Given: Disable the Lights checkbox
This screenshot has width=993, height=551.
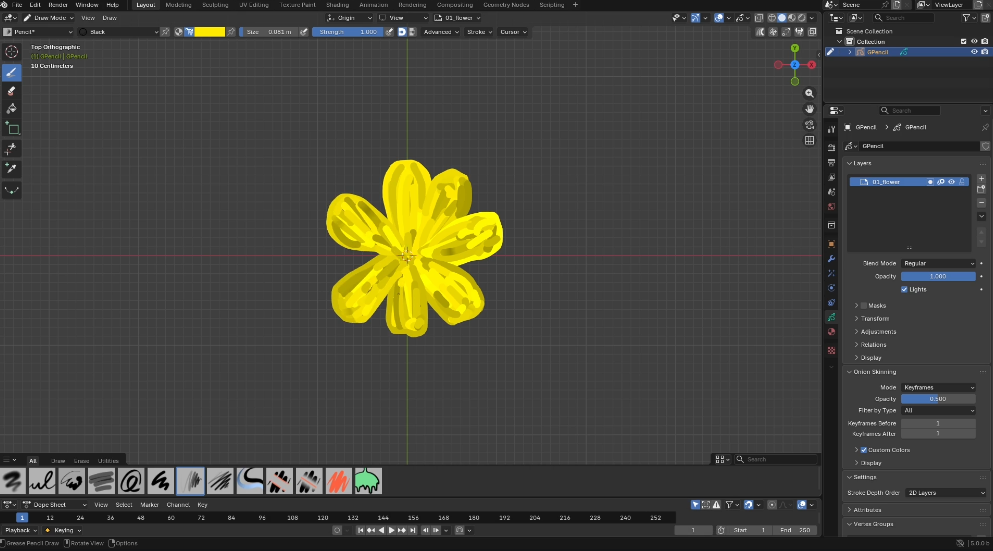Looking at the screenshot, I should pos(905,289).
